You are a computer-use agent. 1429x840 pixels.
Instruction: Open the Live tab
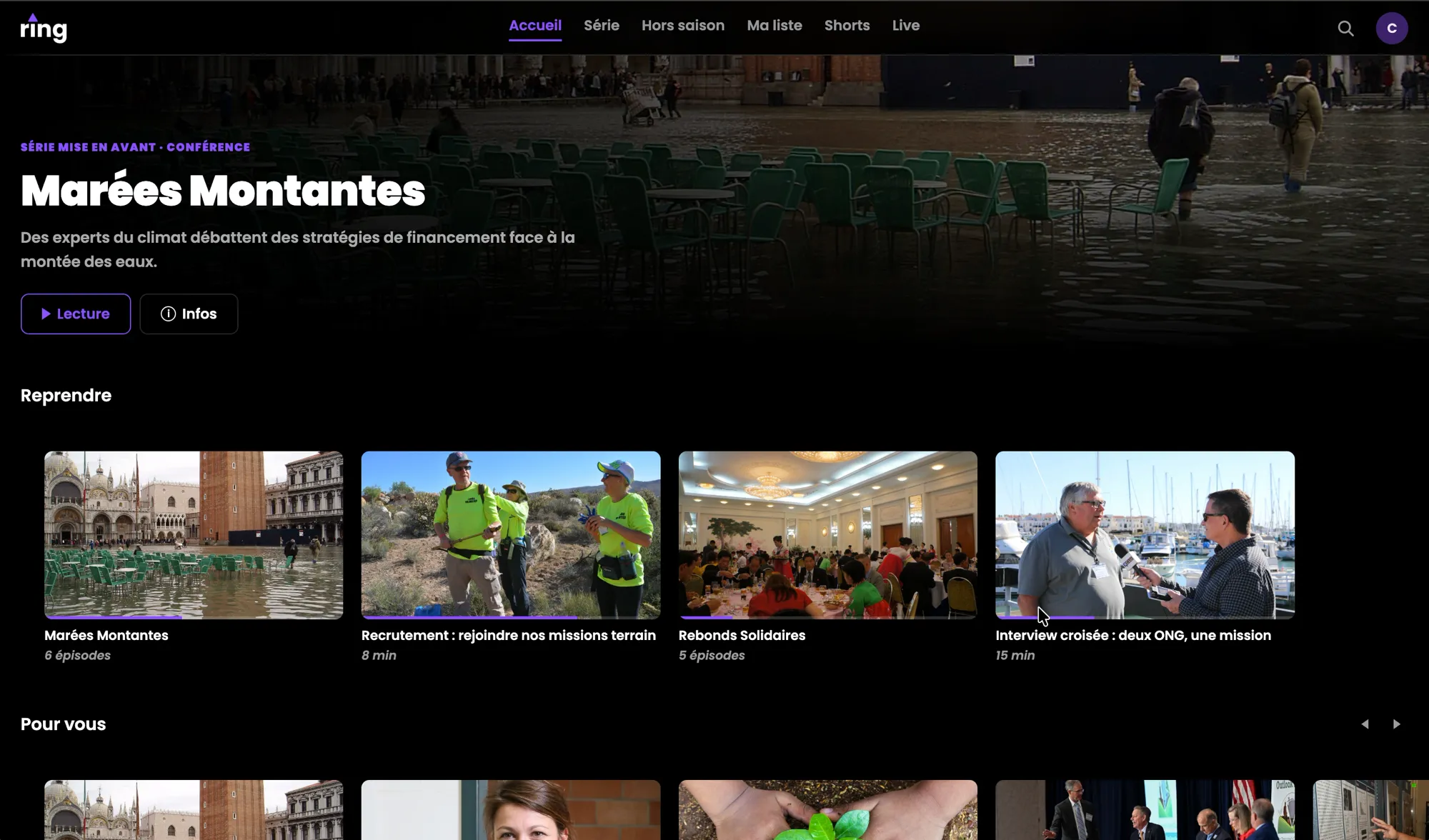coord(905,26)
